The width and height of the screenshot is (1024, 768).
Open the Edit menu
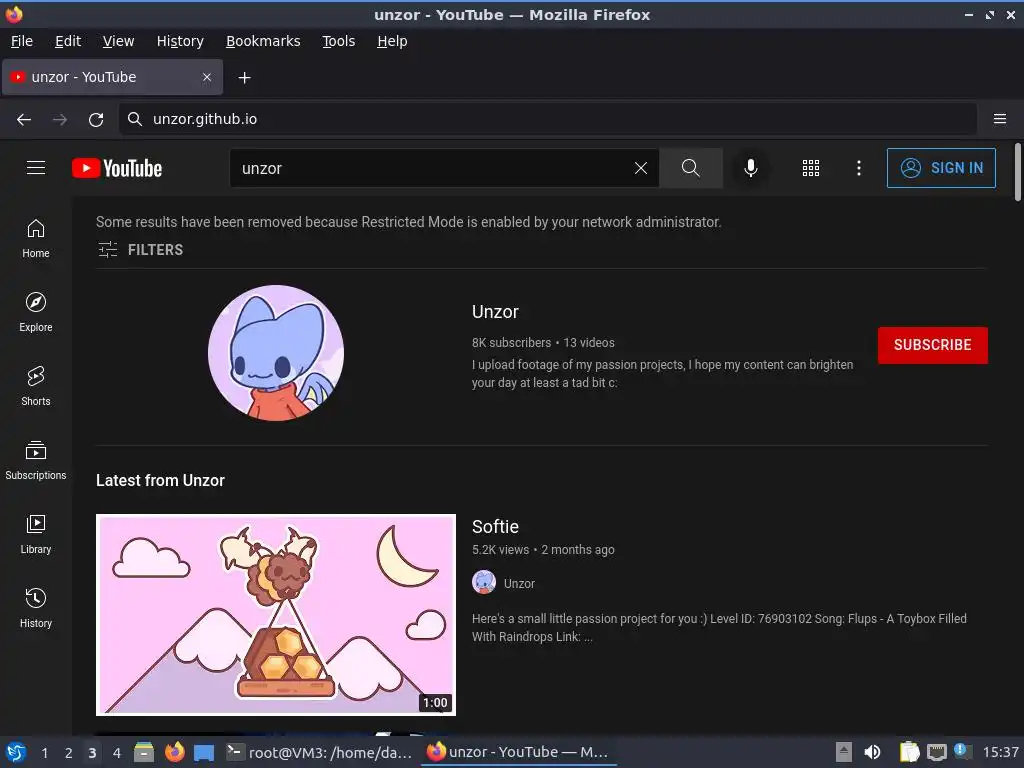[x=68, y=41]
